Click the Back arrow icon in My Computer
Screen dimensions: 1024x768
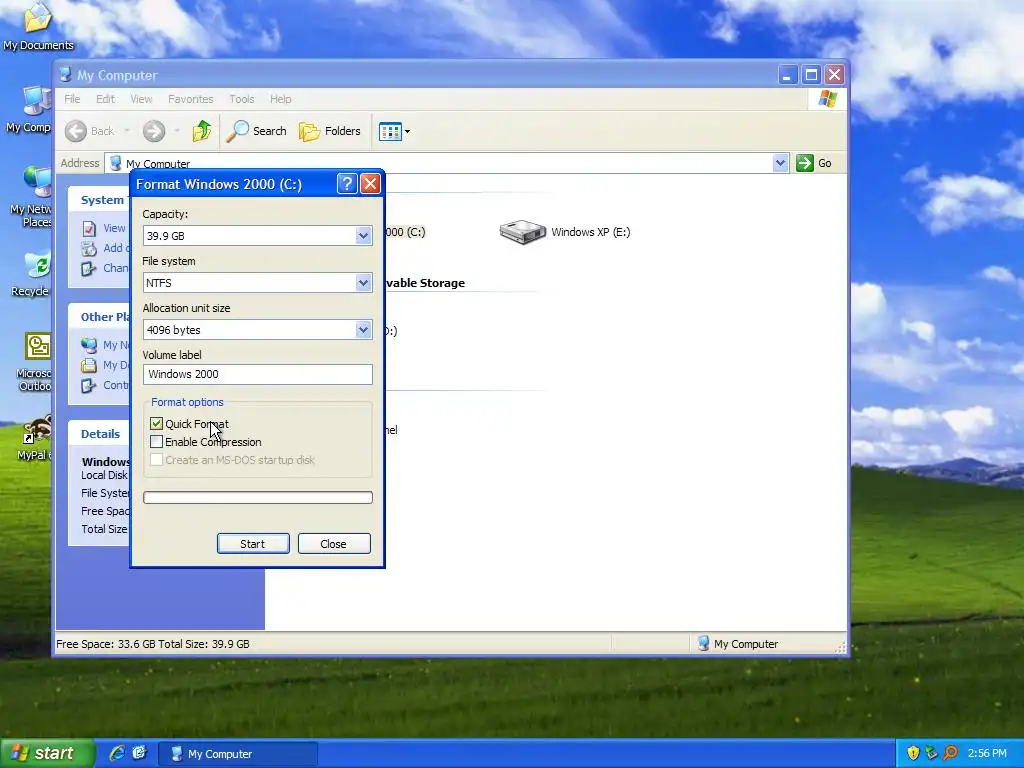76,131
